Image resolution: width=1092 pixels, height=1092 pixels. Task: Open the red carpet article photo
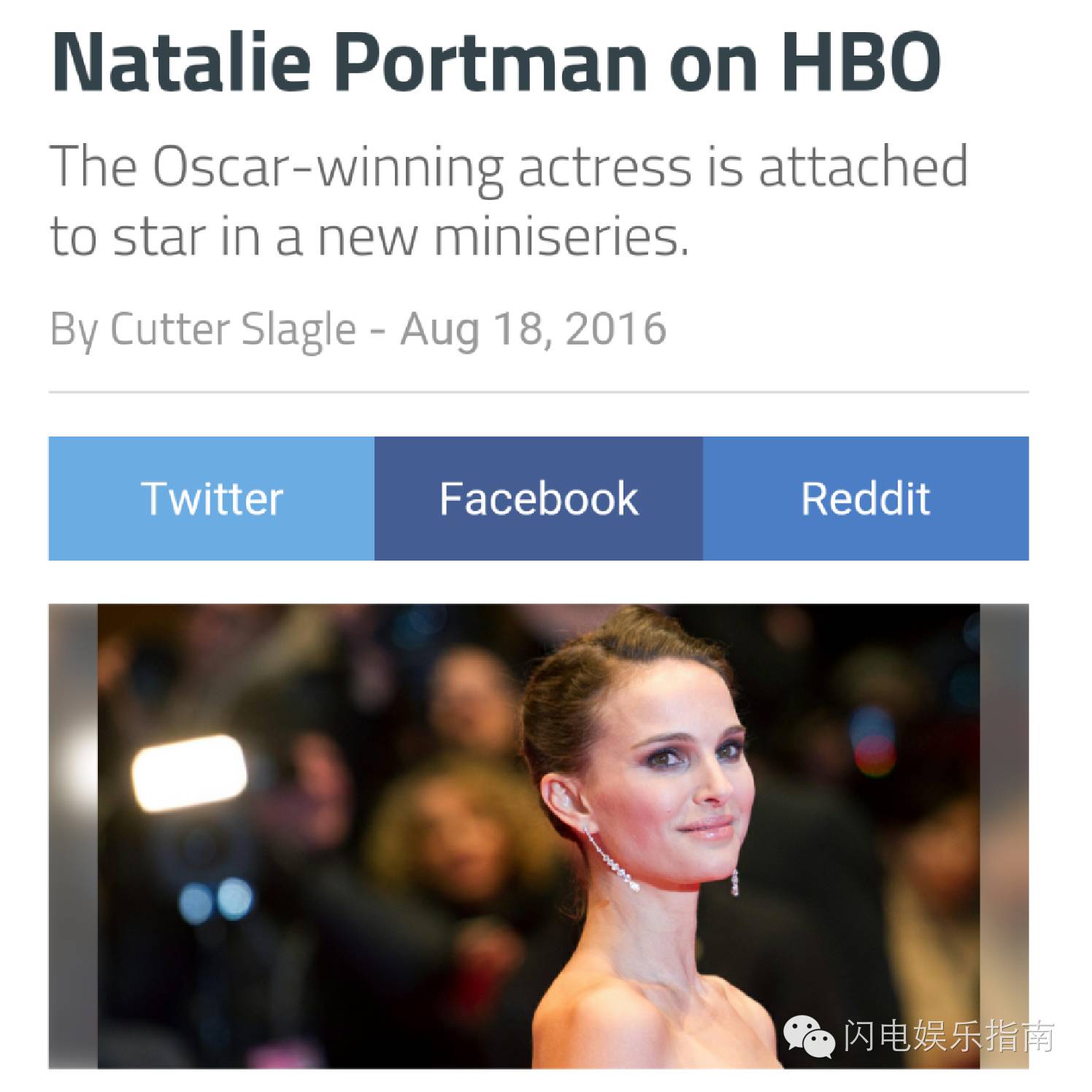[539, 836]
